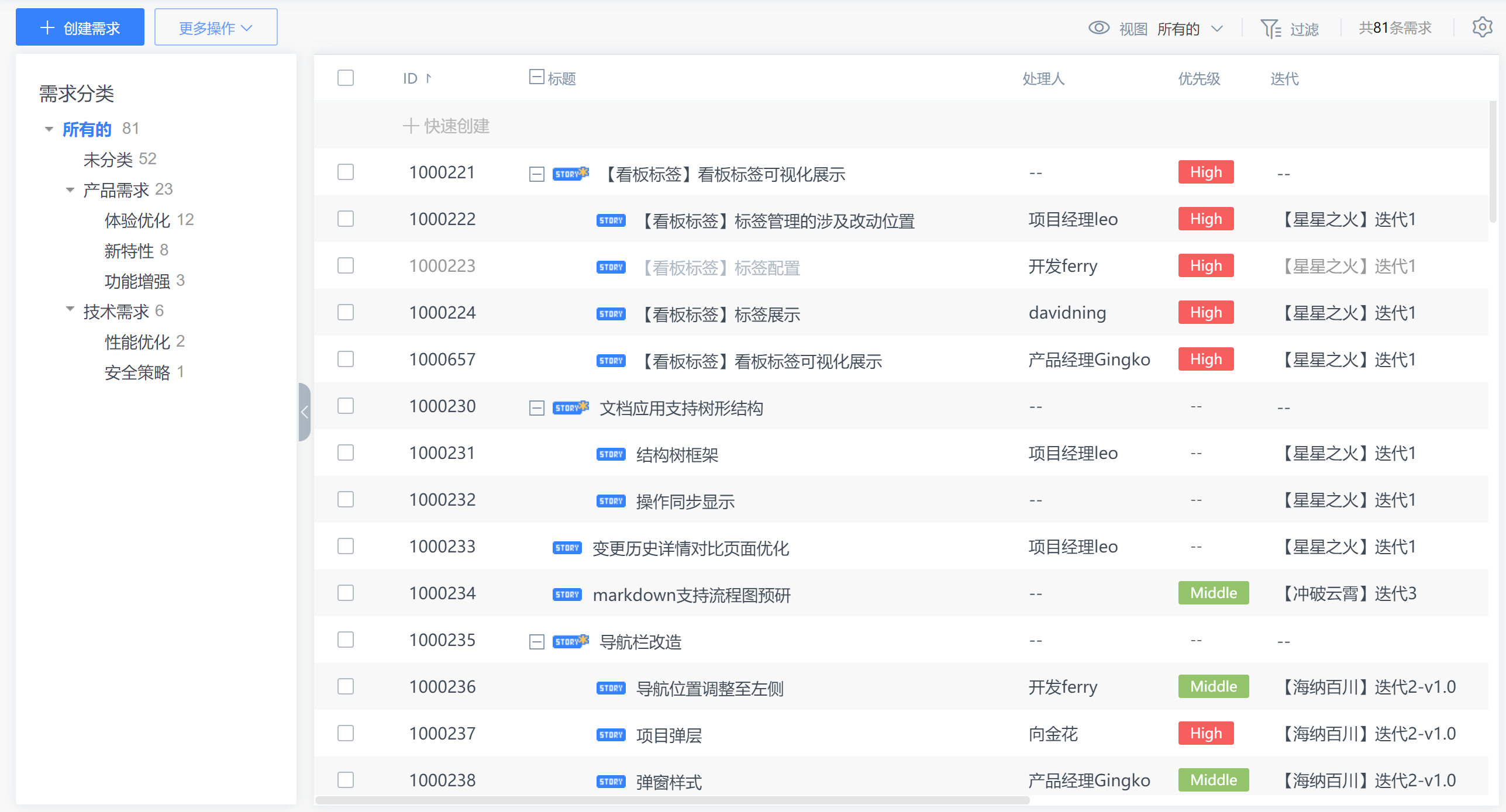Click story icon for row 1000233

567,548
